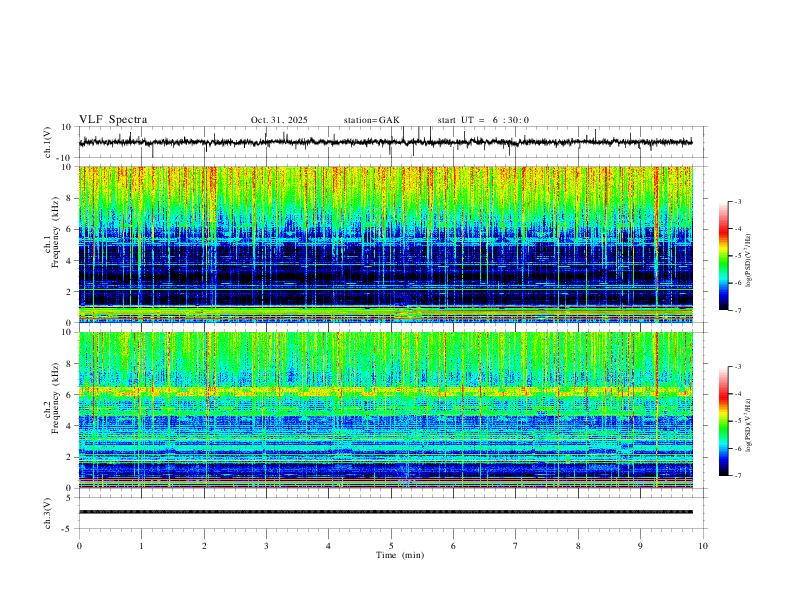Click time axis tick label "4"

coord(329,546)
